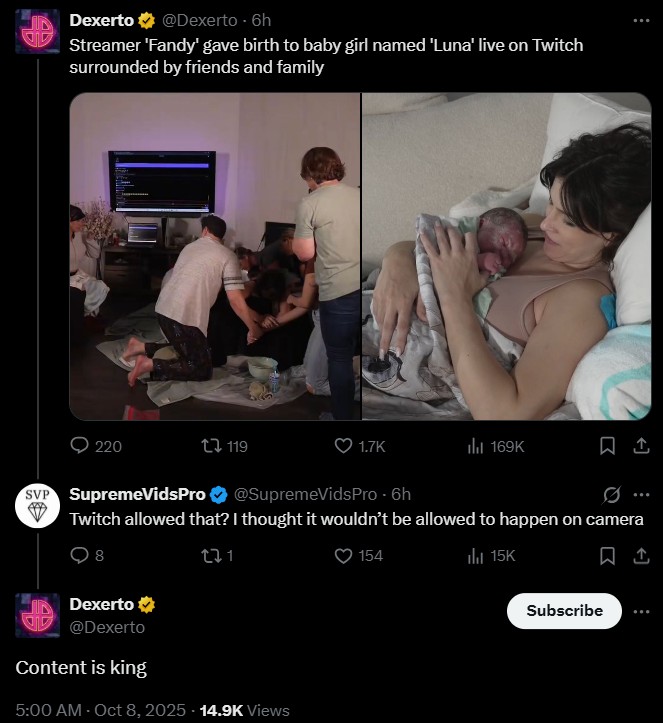Open more options on SupremeVidsPro's reply

[x=641, y=494]
